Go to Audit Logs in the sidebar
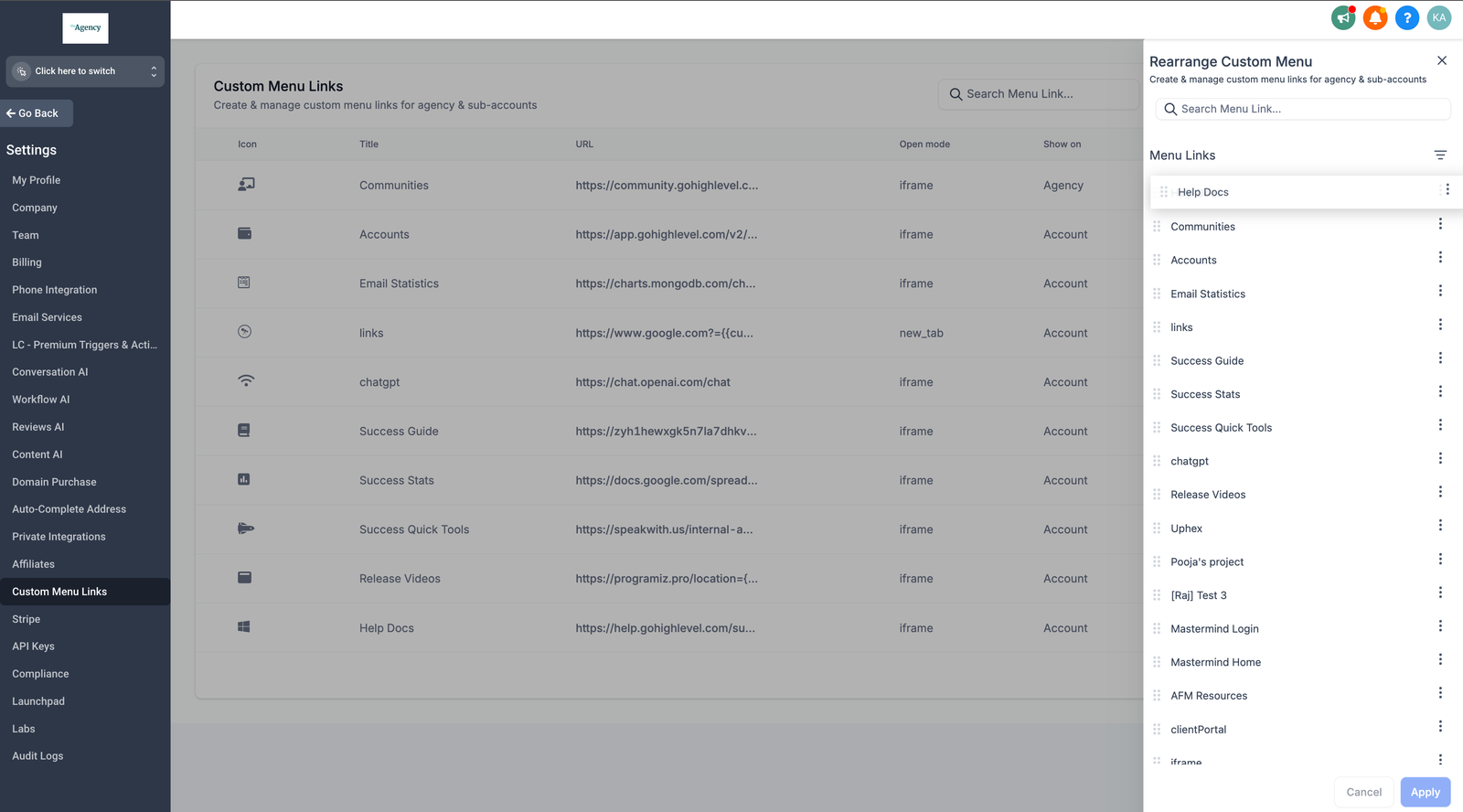This screenshot has height=812, width=1463. coord(37,756)
